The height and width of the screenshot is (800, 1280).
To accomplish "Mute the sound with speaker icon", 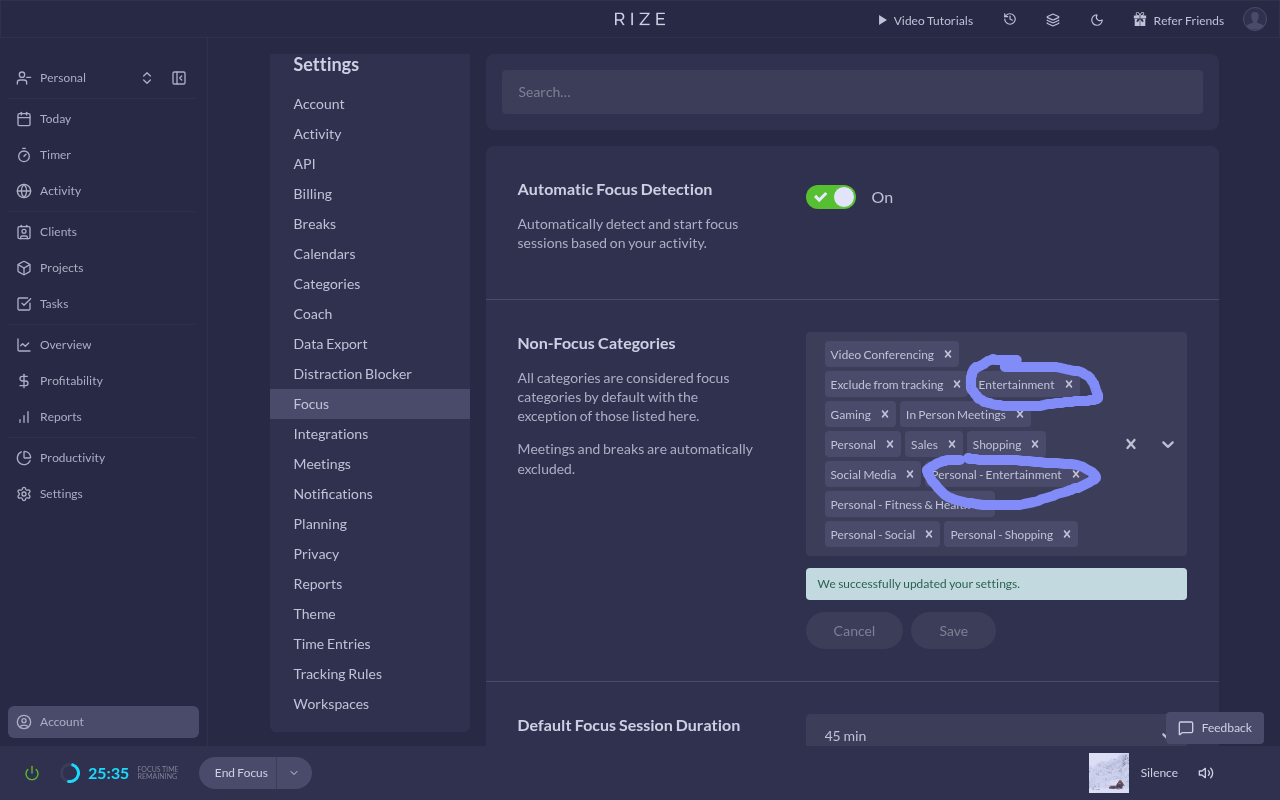I will pos(1206,773).
